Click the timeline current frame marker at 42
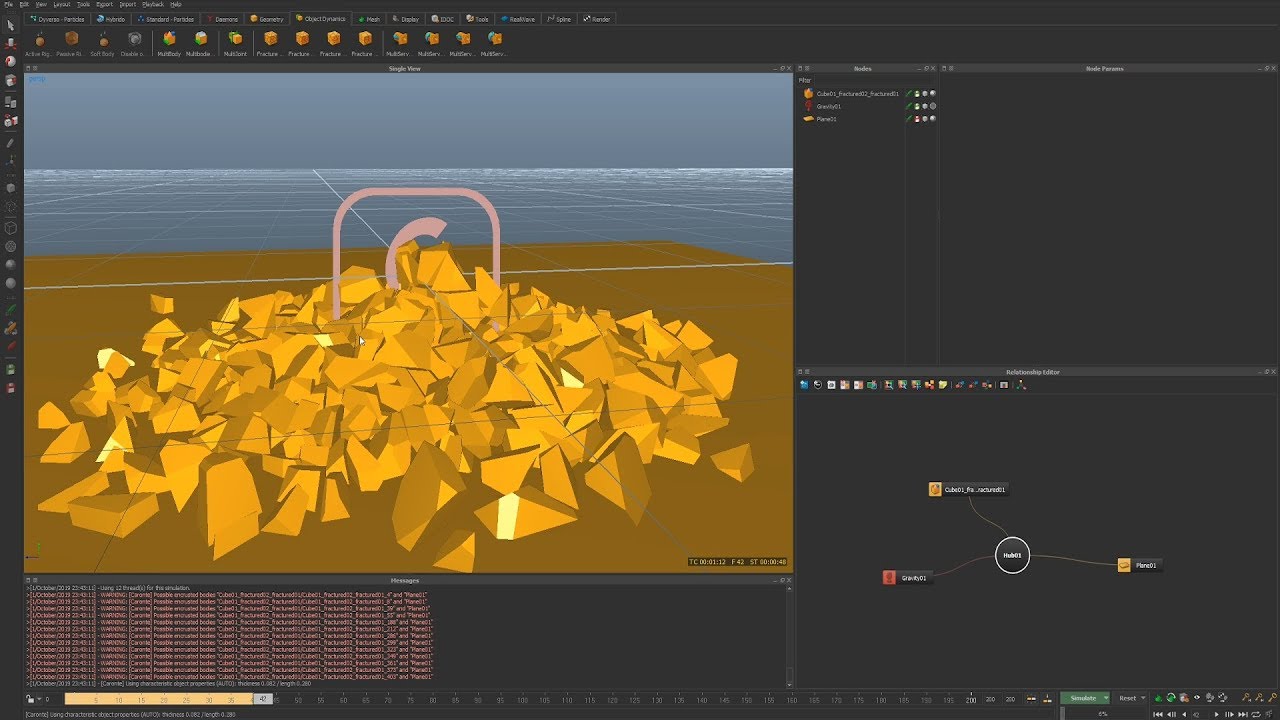This screenshot has height=720, width=1280. [x=262, y=699]
